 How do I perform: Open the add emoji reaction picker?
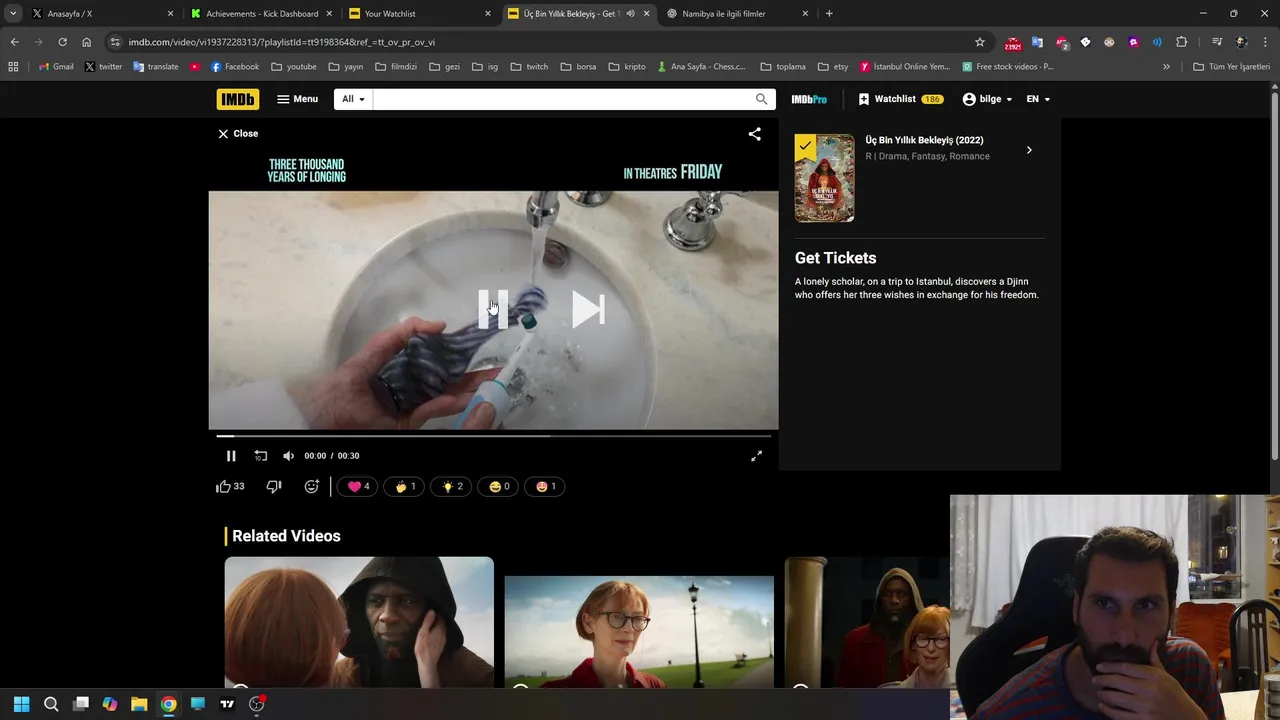311,486
